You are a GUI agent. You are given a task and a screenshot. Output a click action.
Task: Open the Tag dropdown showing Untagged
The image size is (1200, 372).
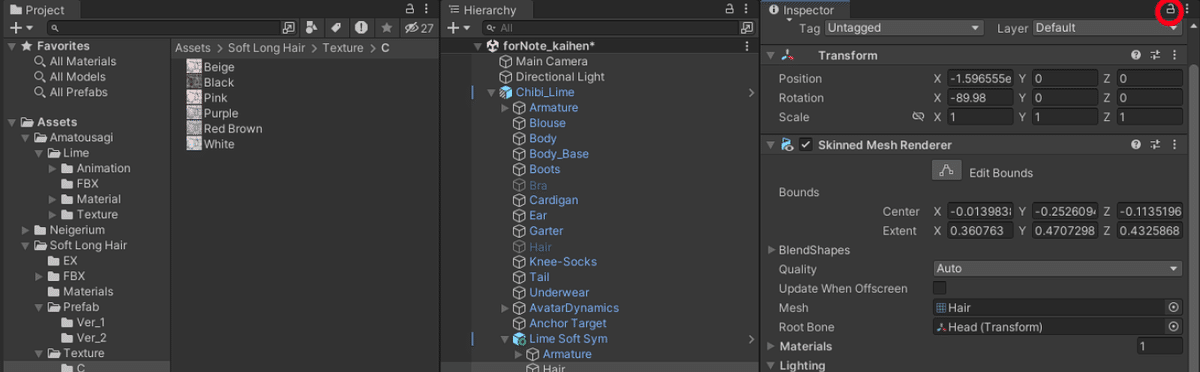click(x=905, y=28)
